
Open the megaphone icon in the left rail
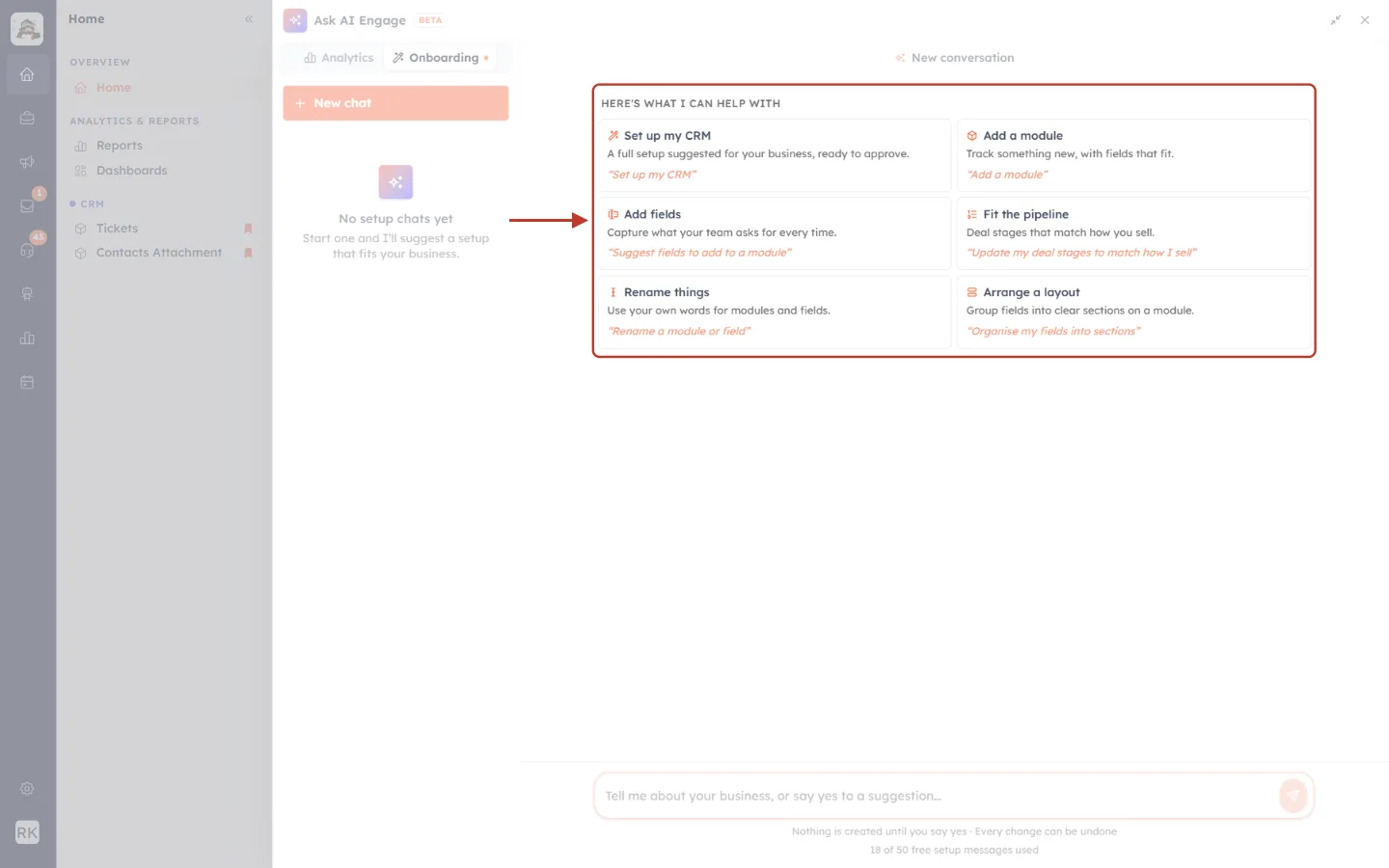(27, 162)
